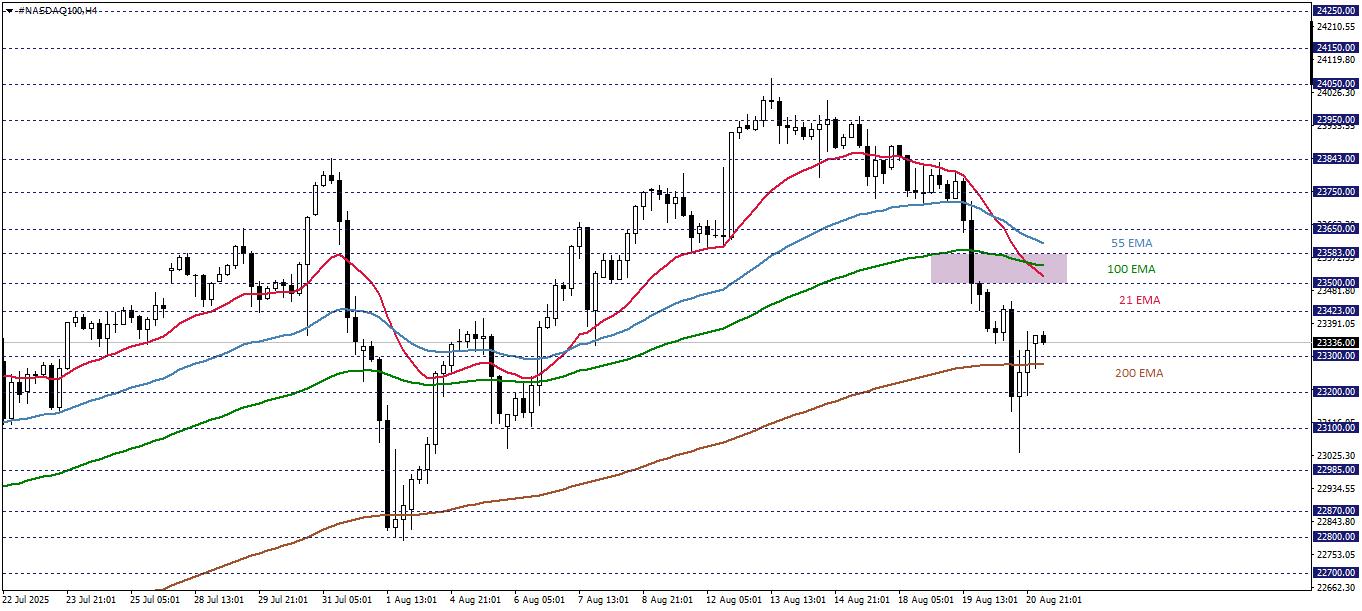The height and width of the screenshot is (611, 1362).
Task: Click the 23843.00 level price tag
Action: click(1335, 158)
